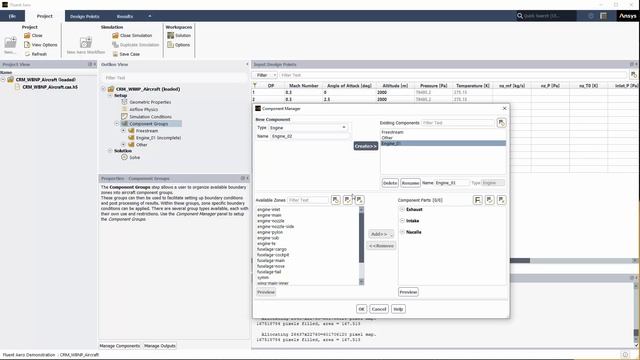The width and height of the screenshot is (640, 360).
Task: Click the Manage Outputs button
Action: (x=160, y=346)
